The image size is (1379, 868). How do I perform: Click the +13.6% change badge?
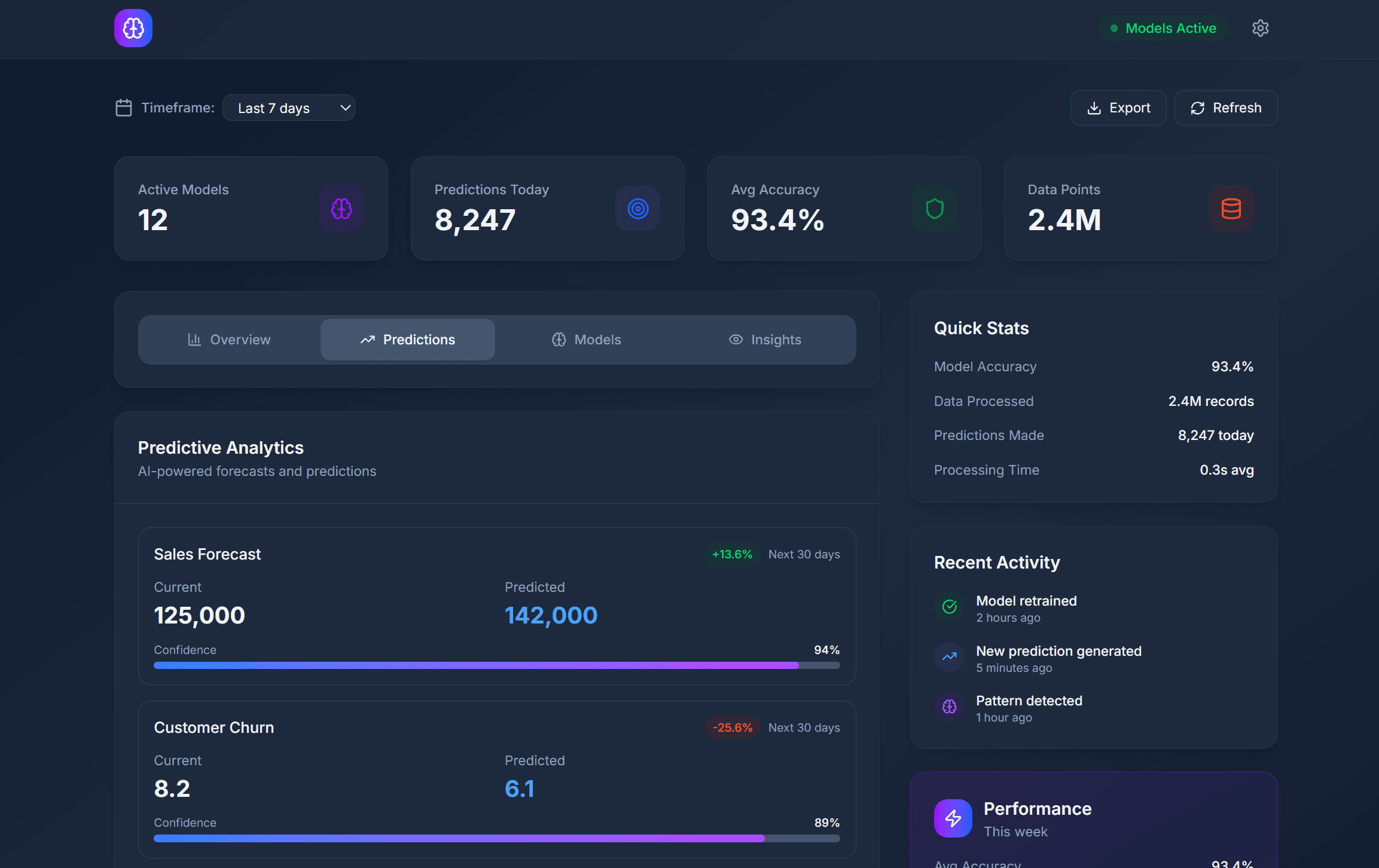[x=732, y=554]
